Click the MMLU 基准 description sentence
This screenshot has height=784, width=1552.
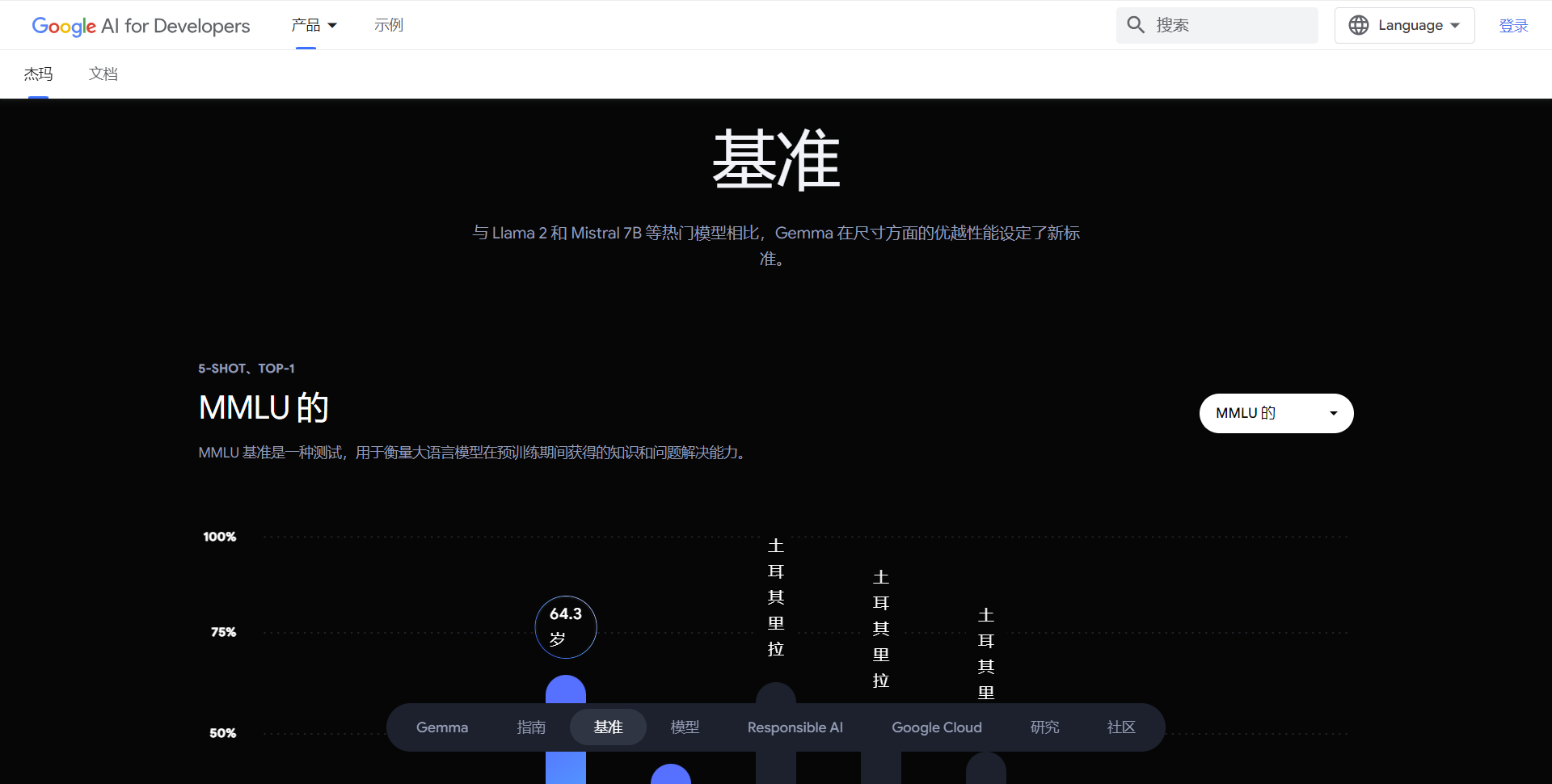coord(474,453)
